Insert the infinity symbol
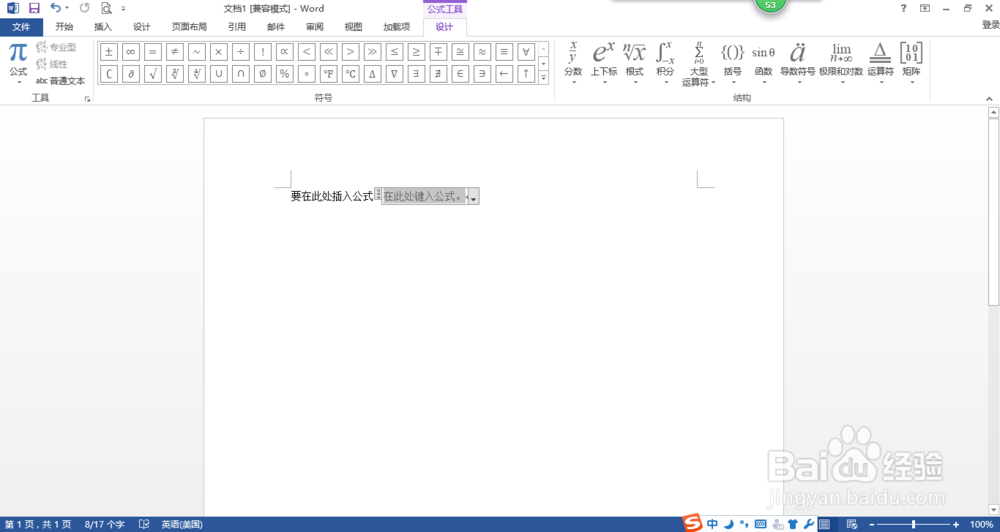The image size is (1000, 532). click(131, 52)
